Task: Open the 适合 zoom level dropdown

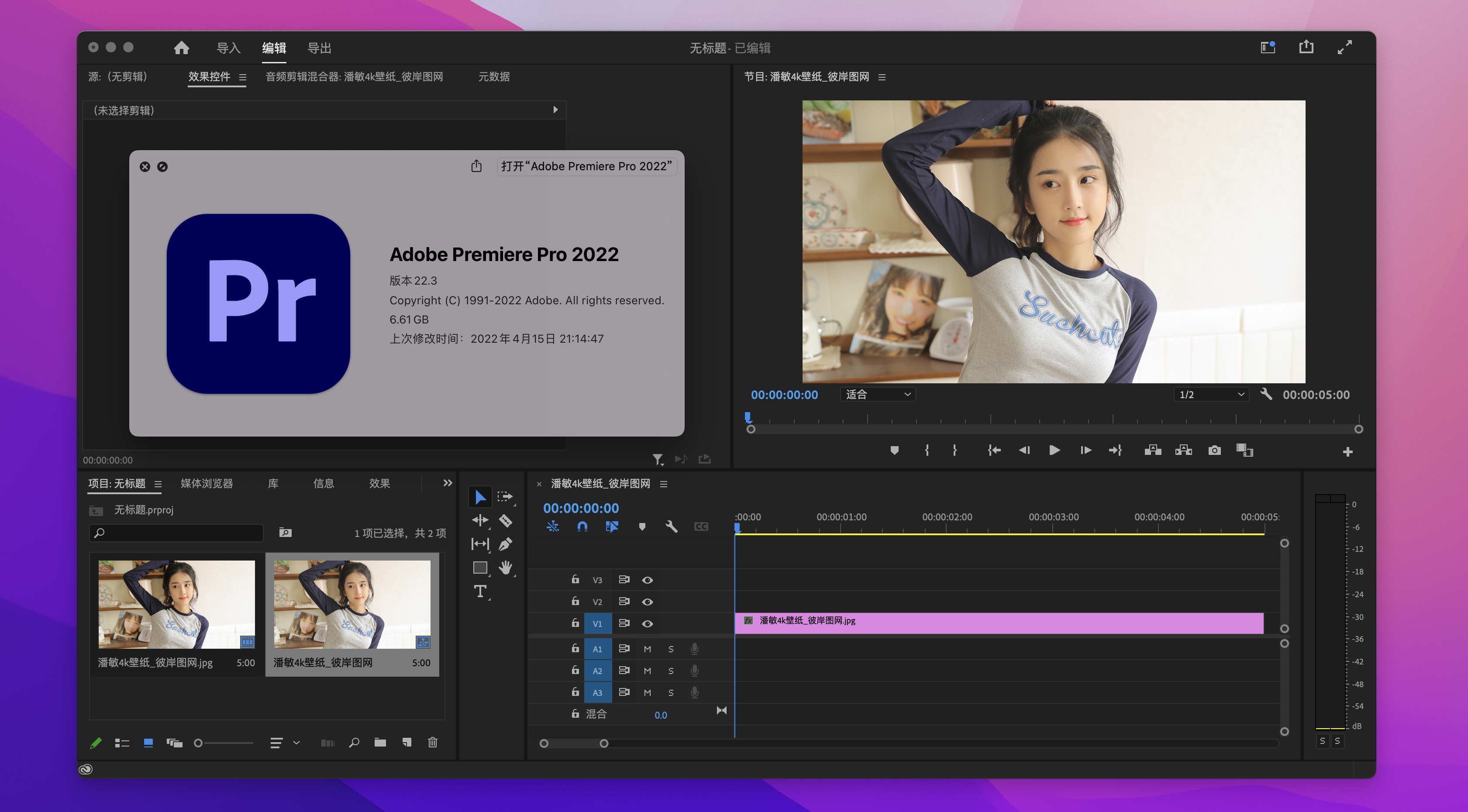Action: 878,394
